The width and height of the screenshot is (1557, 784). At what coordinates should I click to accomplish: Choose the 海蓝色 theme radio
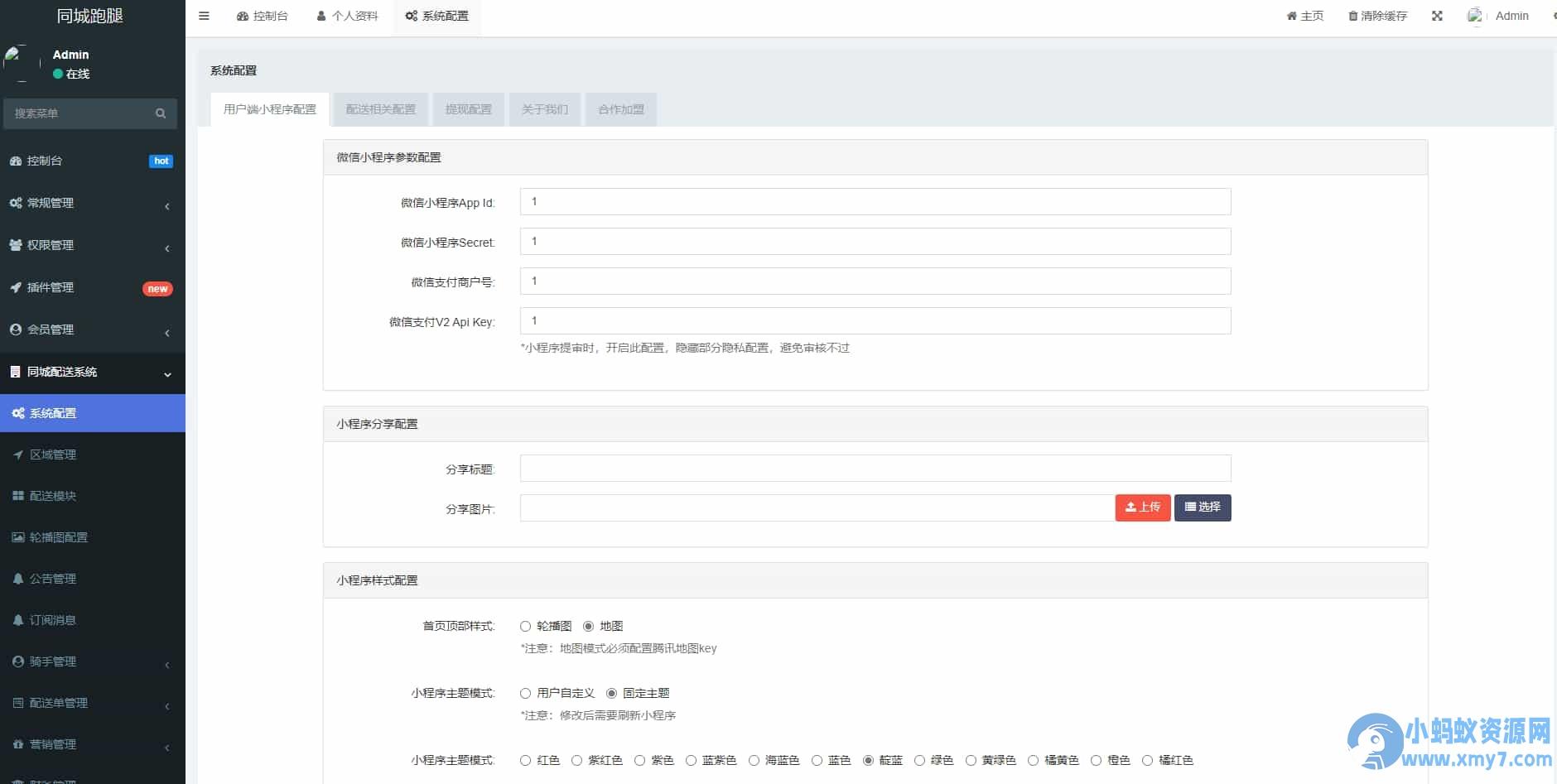pyautogui.click(x=754, y=760)
